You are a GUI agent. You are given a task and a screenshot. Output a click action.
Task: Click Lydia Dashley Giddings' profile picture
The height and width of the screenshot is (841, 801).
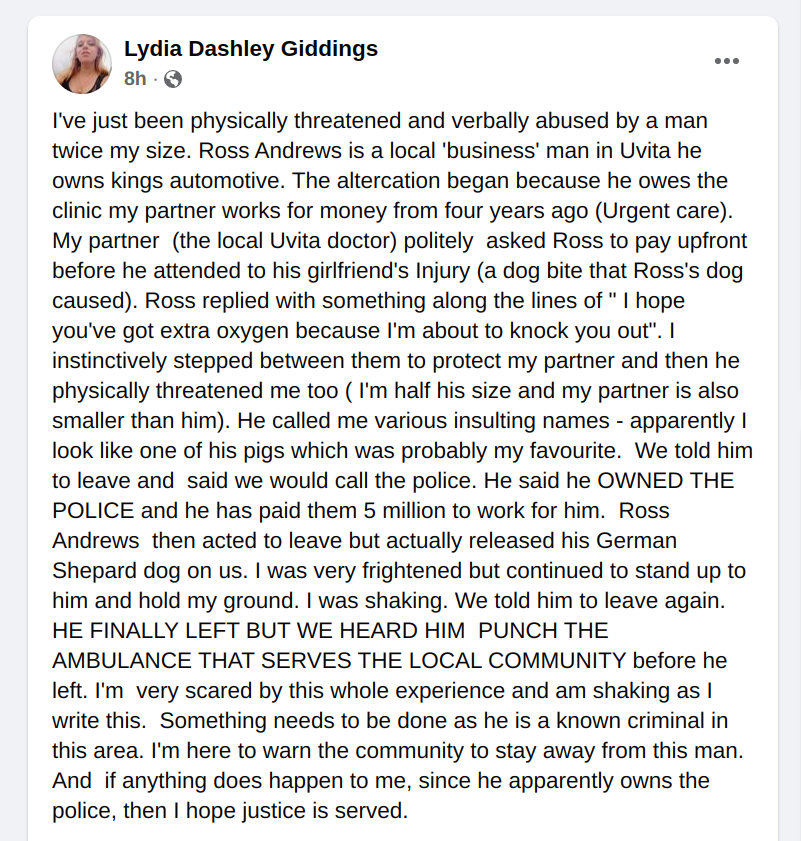pyautogui.click(x=82, y=63)
